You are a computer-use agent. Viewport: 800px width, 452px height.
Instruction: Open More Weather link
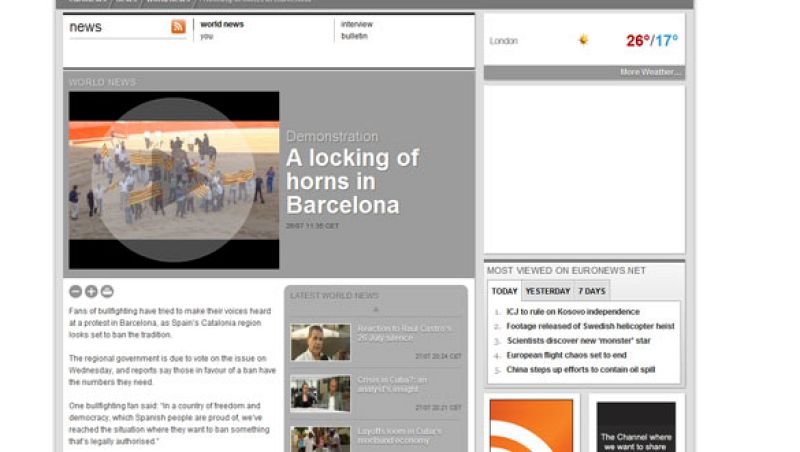(x=650, y=72)
